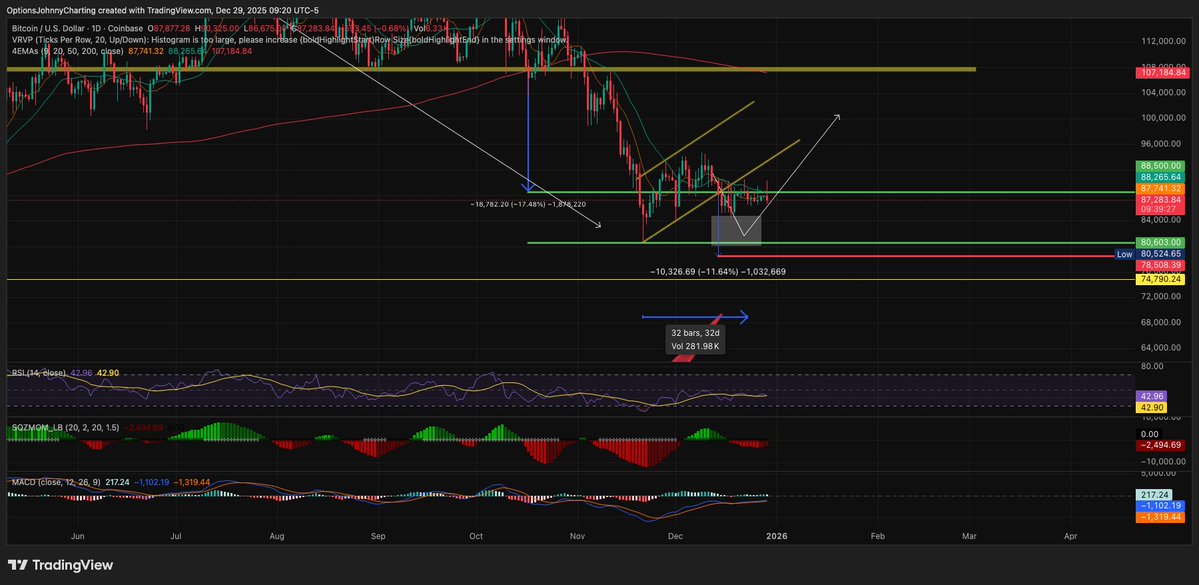The height and width of the screenshot is (585, 1199).
Task: Click the red 107,184.84 price-axis label
Action: point(1161,73)
